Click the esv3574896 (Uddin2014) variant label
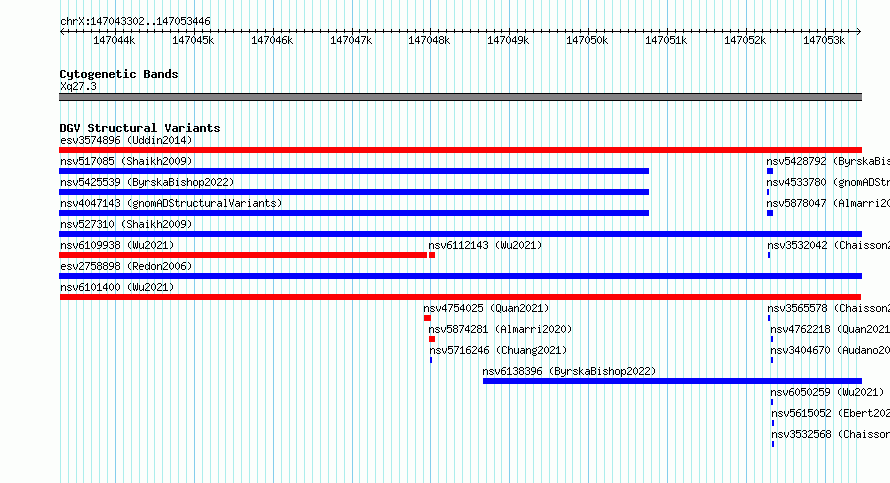The image size is (890, 483). point(126,140)
